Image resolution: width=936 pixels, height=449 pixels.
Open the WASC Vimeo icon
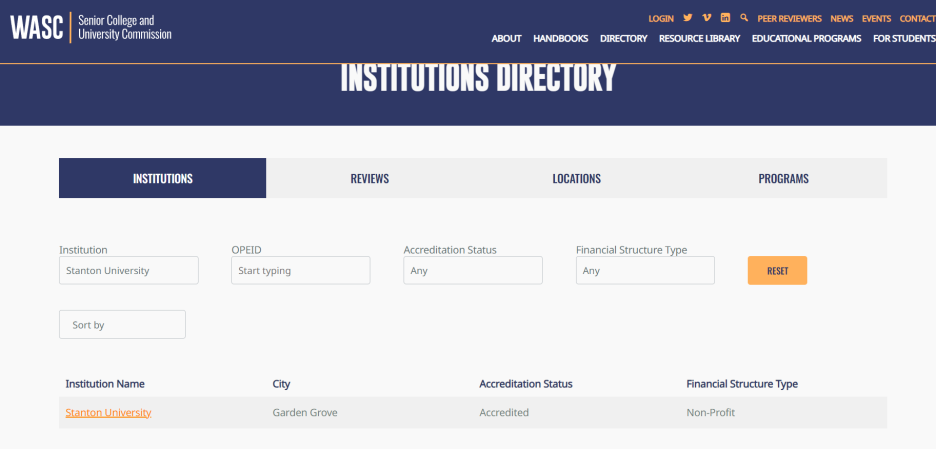point(707,17)
